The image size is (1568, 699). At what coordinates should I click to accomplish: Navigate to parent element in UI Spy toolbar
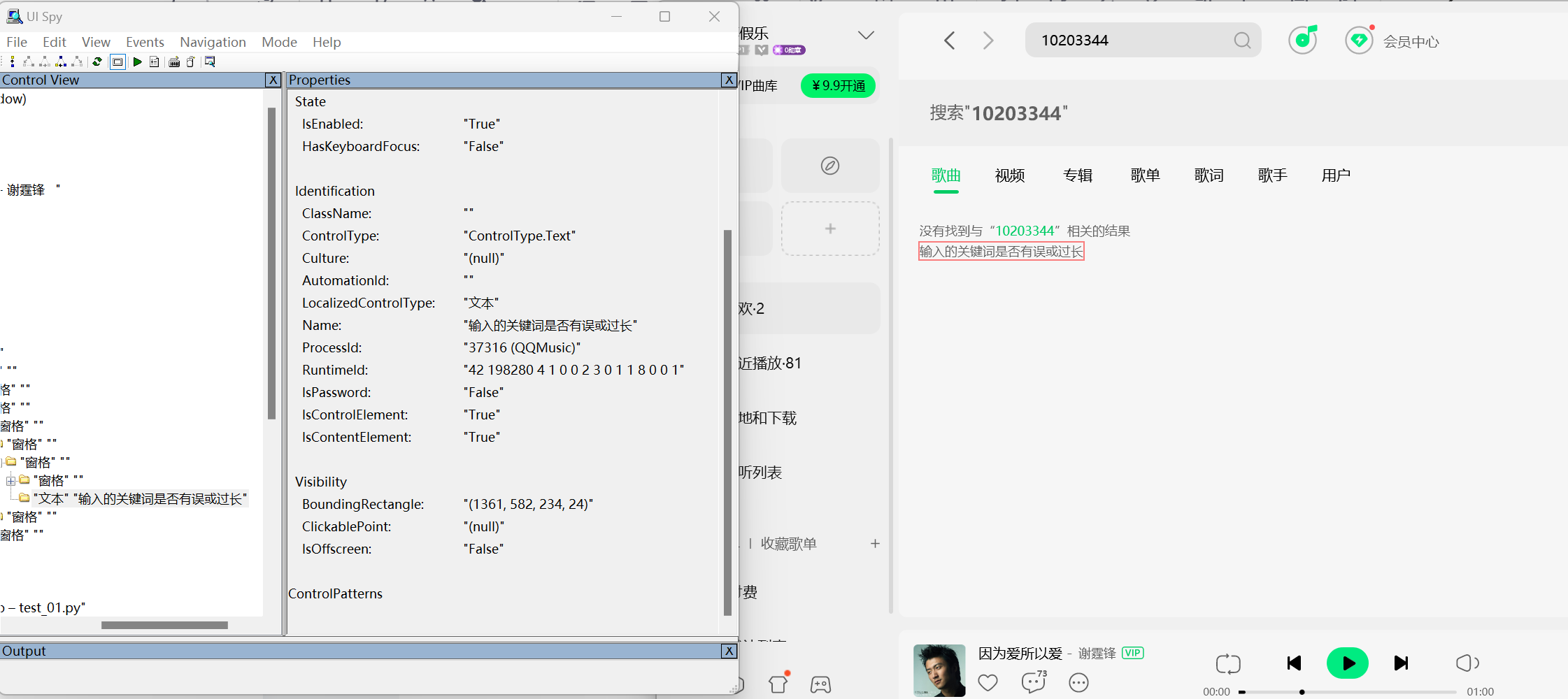pos(13,62)
